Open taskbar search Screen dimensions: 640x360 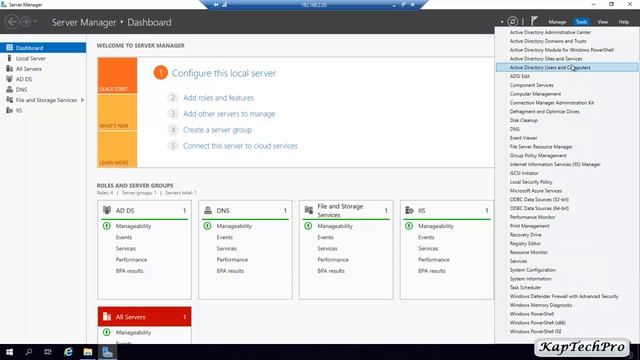(x=29, y=352)
